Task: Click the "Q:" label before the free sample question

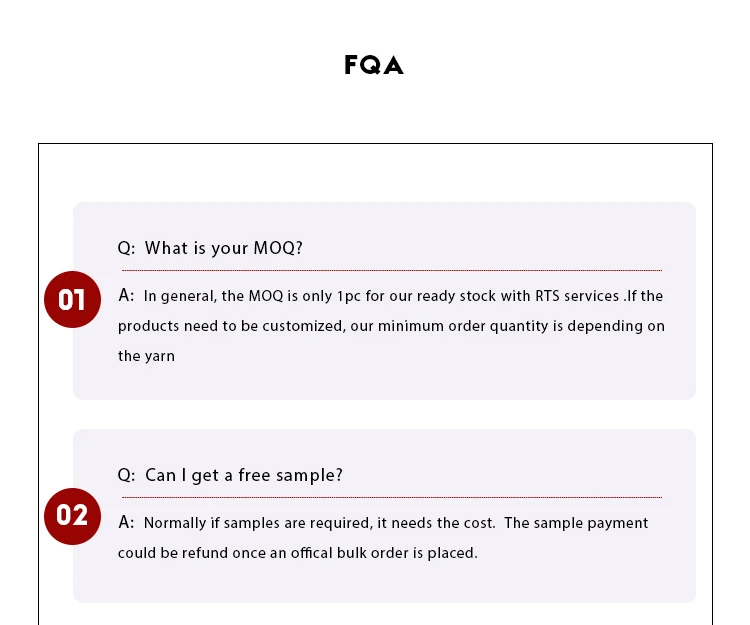Action: 126,475
